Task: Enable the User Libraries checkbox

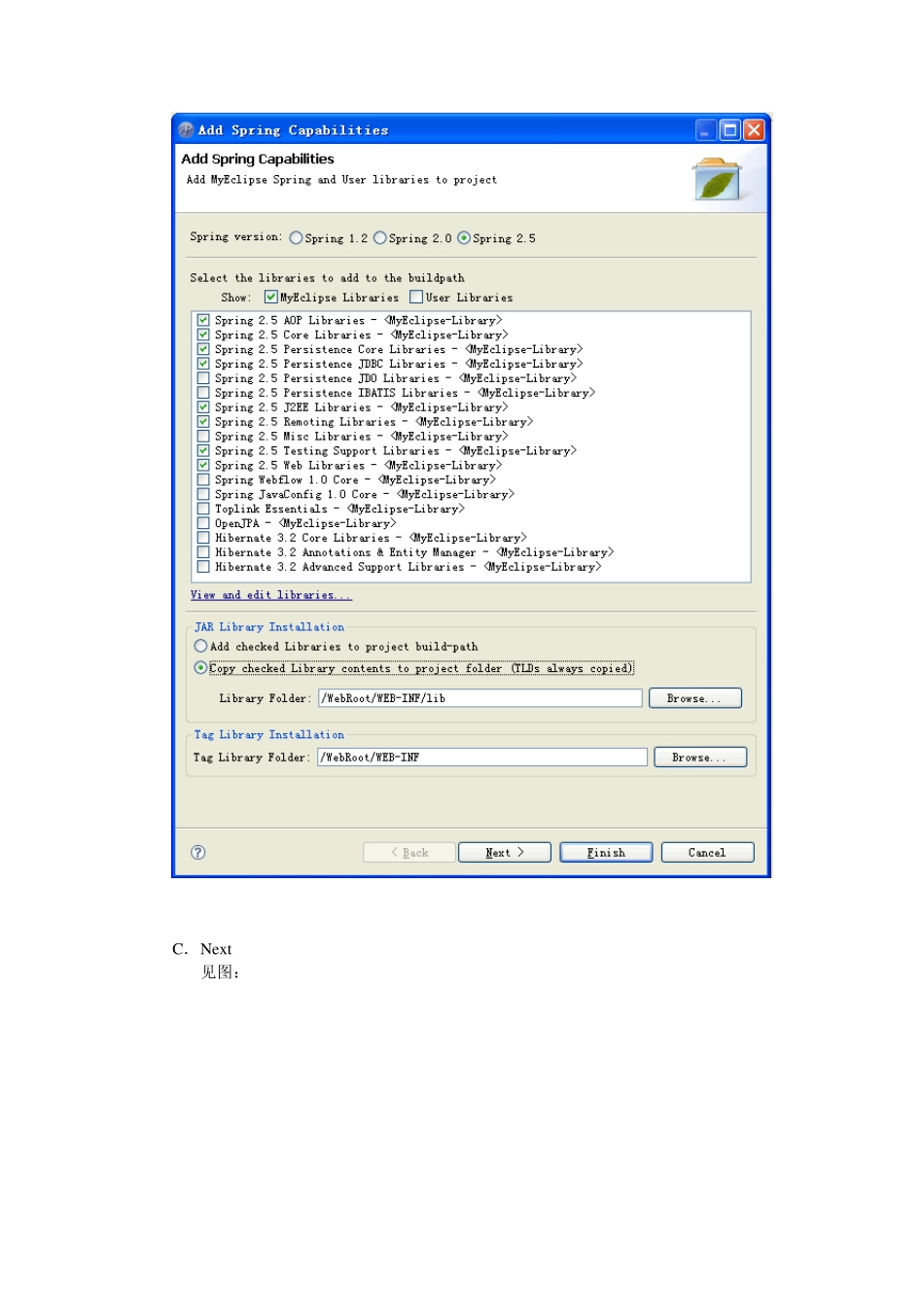Action: [x=416, y=297]
